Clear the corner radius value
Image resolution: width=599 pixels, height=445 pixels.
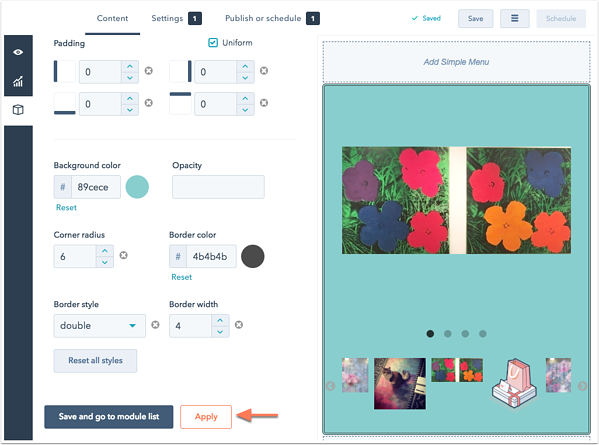(x=123, y=255)
